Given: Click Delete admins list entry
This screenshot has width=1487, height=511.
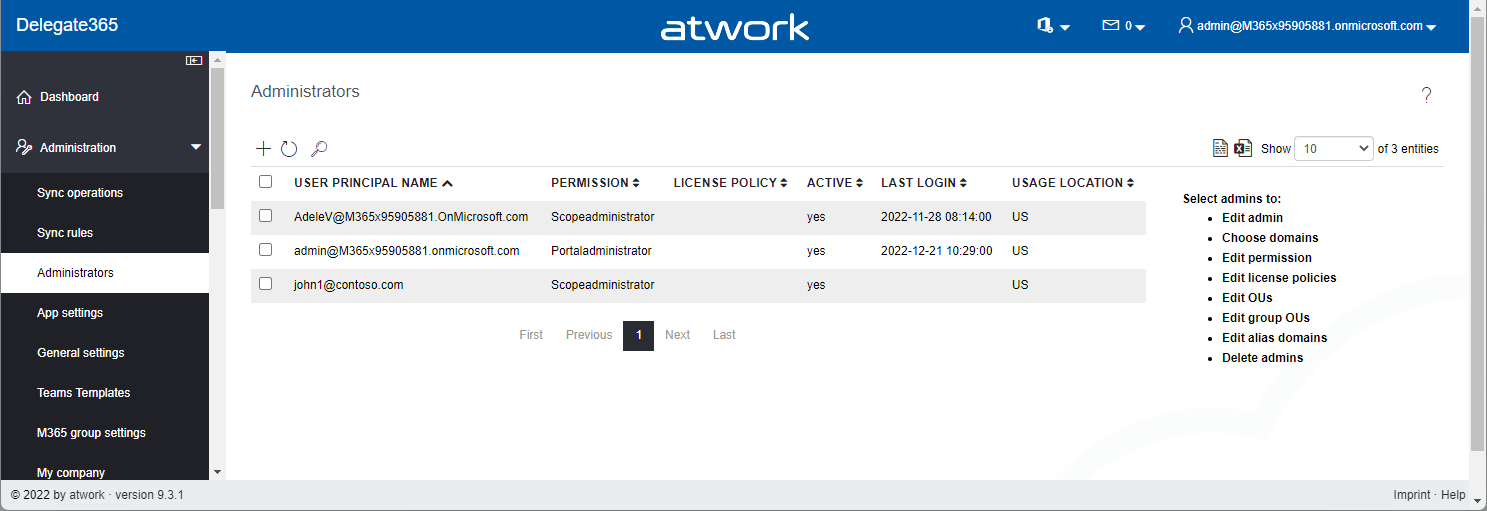Looking at the screenshot, I should tap(1263, 358).
